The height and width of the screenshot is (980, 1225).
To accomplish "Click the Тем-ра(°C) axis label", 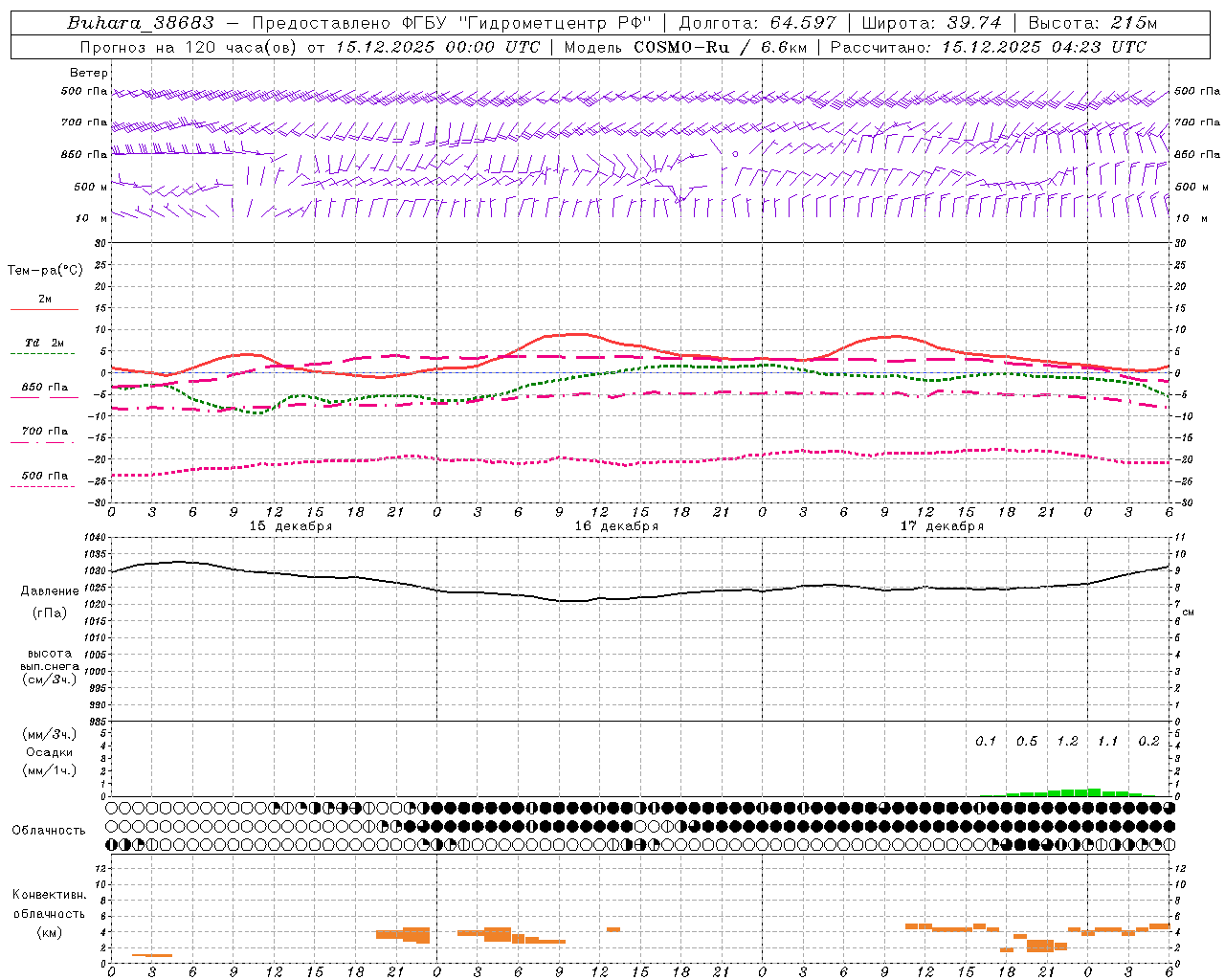I will 45,271.
